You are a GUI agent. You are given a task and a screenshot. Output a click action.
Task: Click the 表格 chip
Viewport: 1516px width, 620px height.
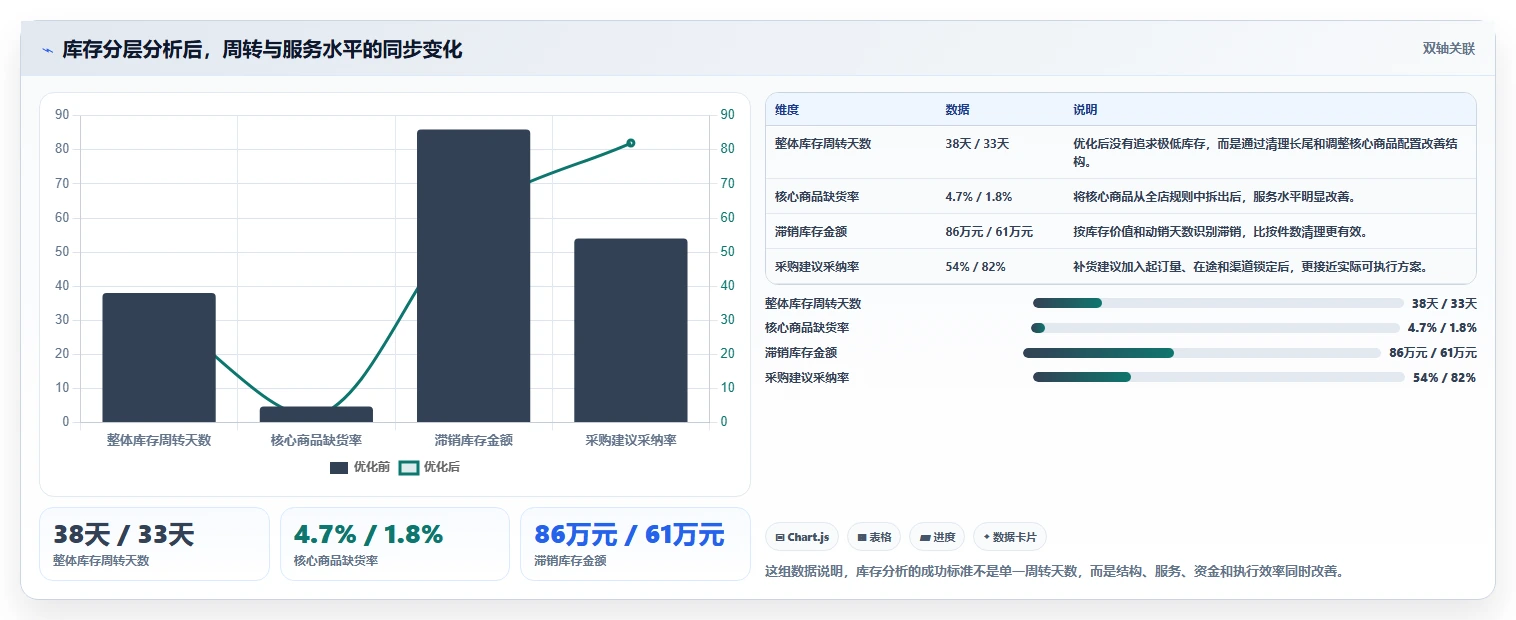point(874,537)
